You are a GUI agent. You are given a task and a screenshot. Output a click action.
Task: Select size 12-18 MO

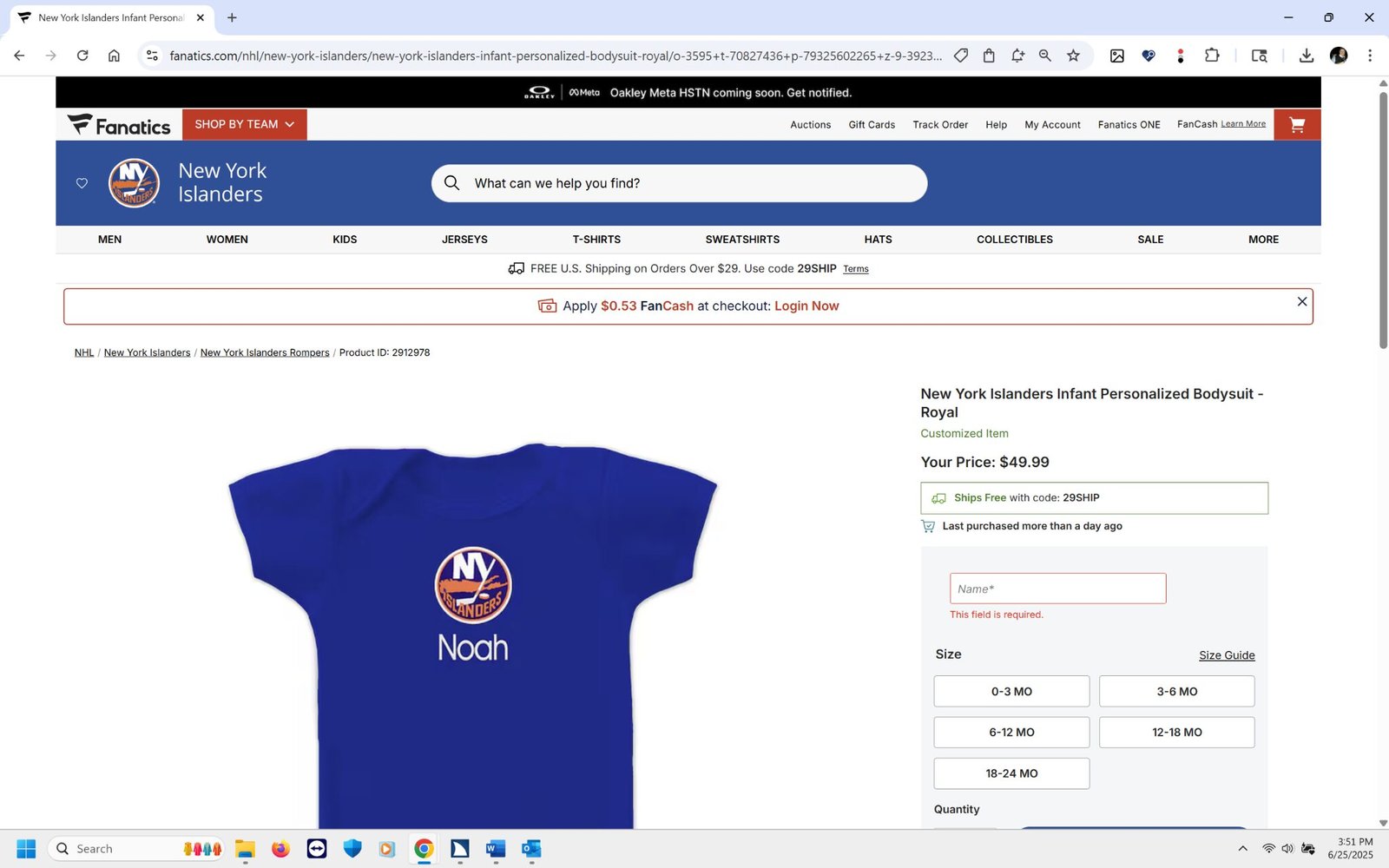click(1176, 733)
